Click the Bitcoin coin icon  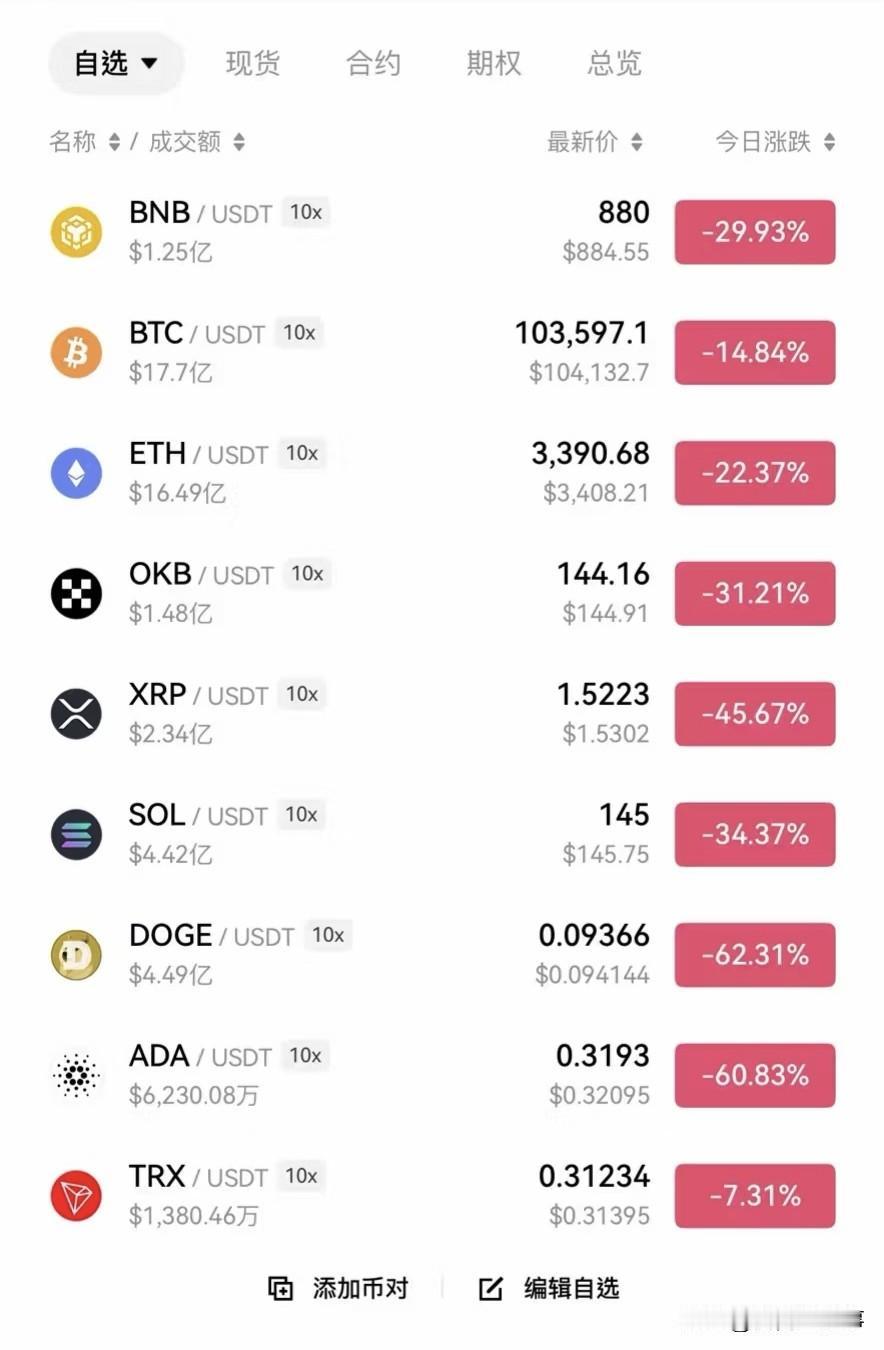pos(76,352)
